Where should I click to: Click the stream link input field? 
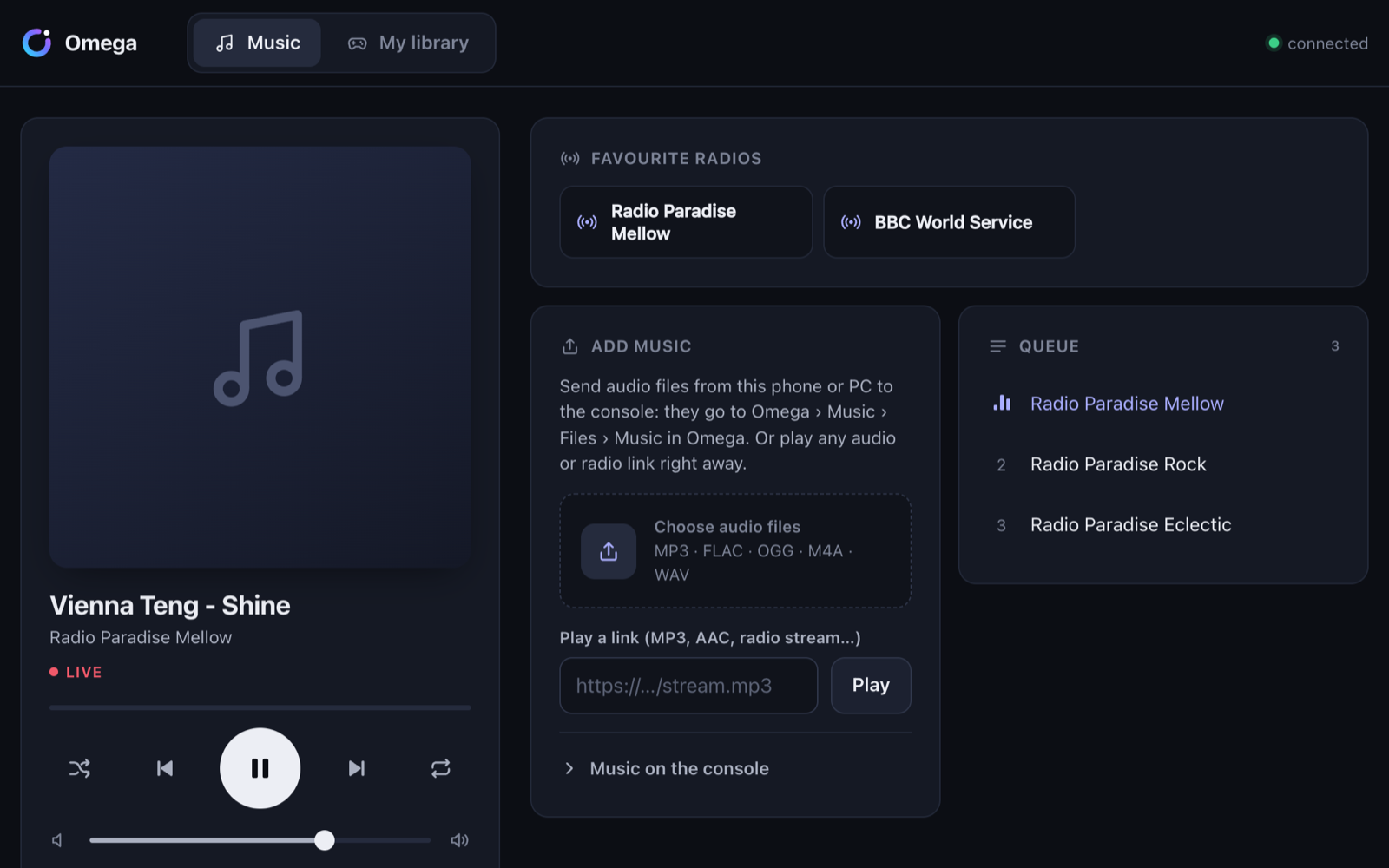(688, 686)
